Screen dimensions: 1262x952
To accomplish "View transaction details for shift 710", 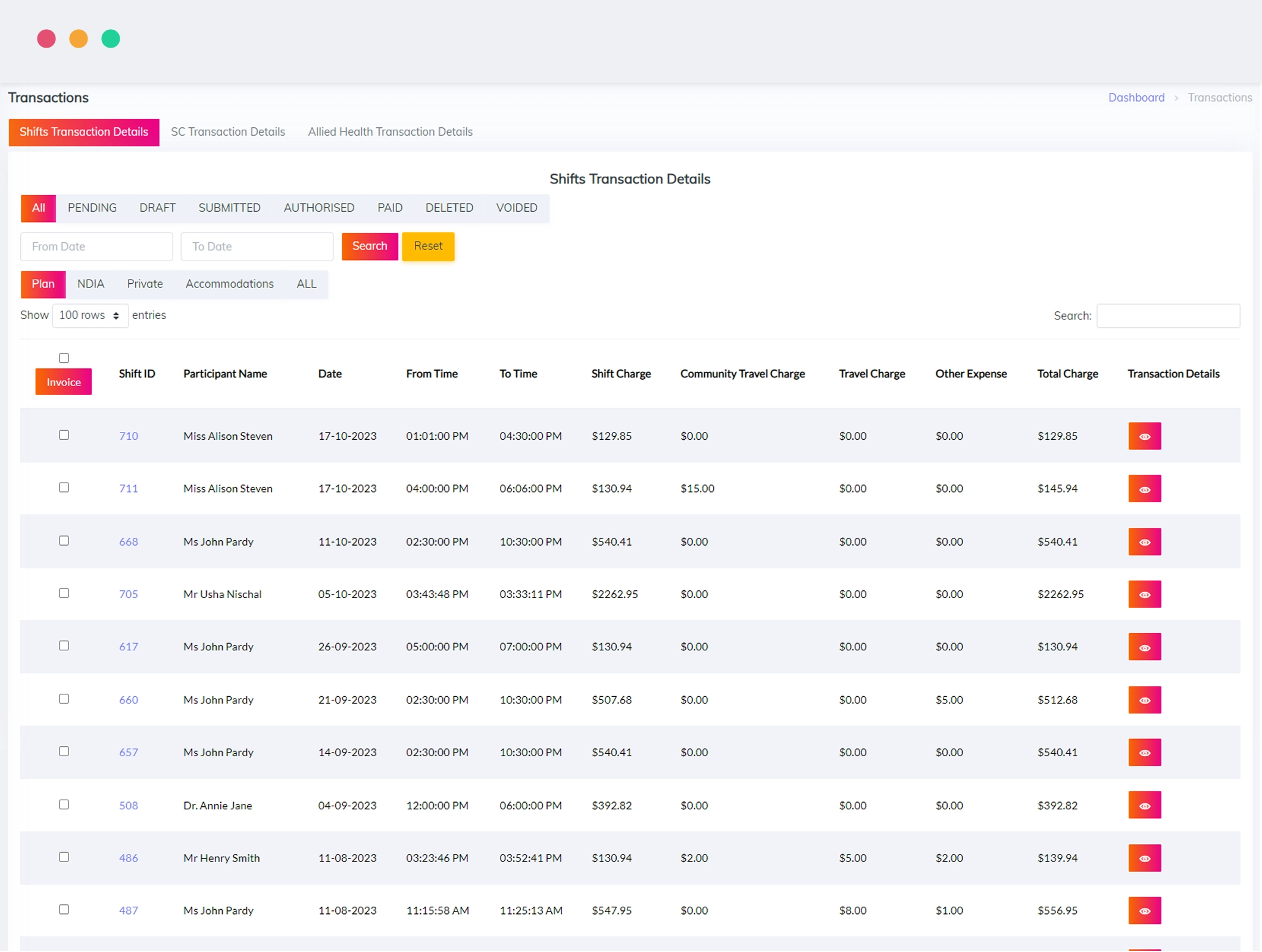I will pyautogui.click(x=1144, y=436).
